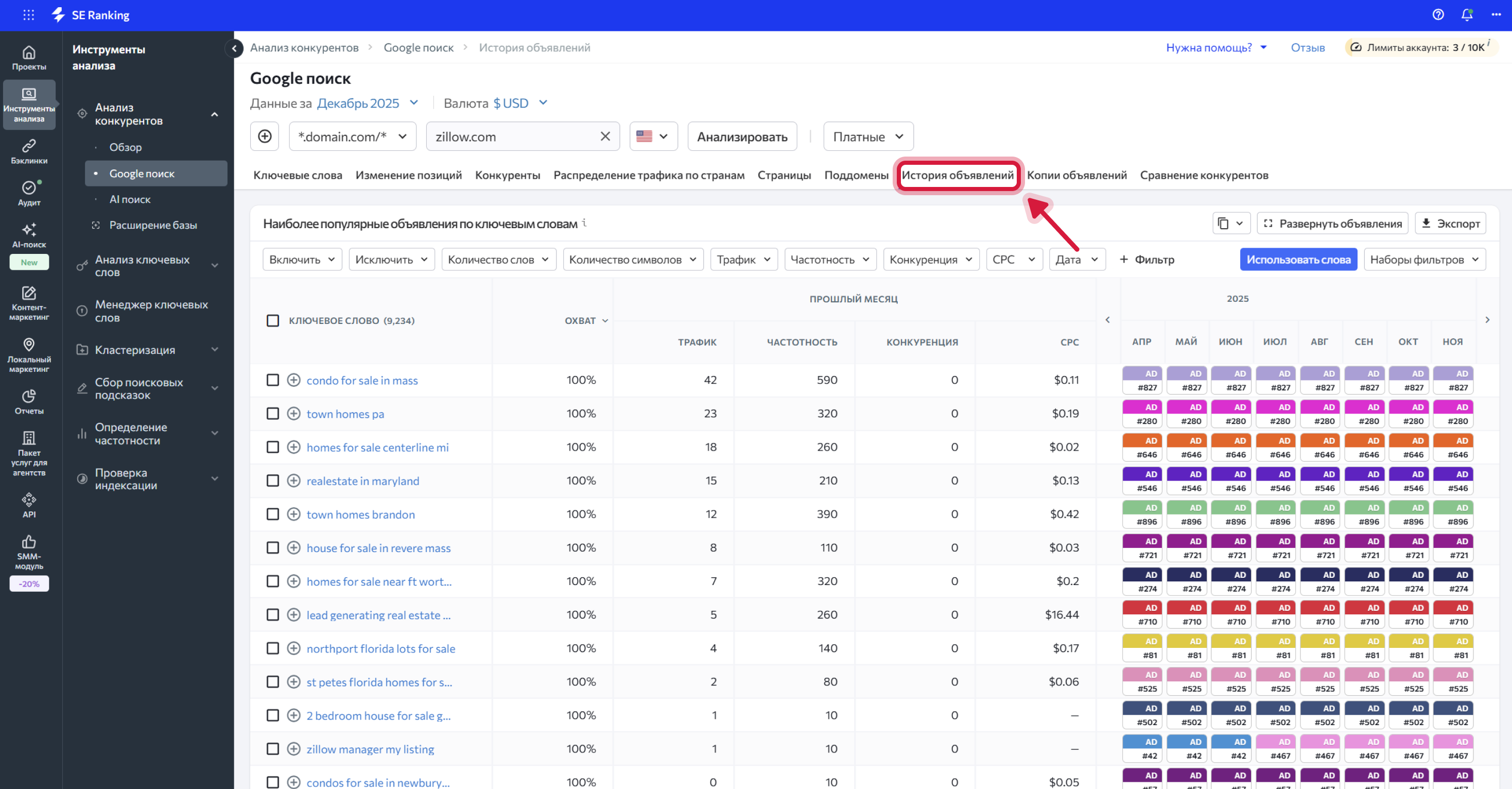Open the keyword link 'realestate in maryland'
Screen dimensions: 1512x789
(363, 480)
